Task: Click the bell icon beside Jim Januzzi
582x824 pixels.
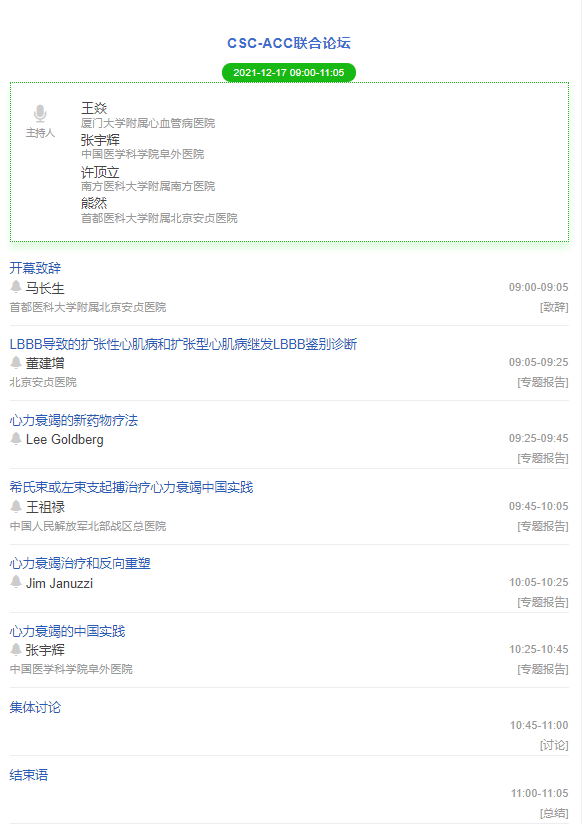Action: 16,582
